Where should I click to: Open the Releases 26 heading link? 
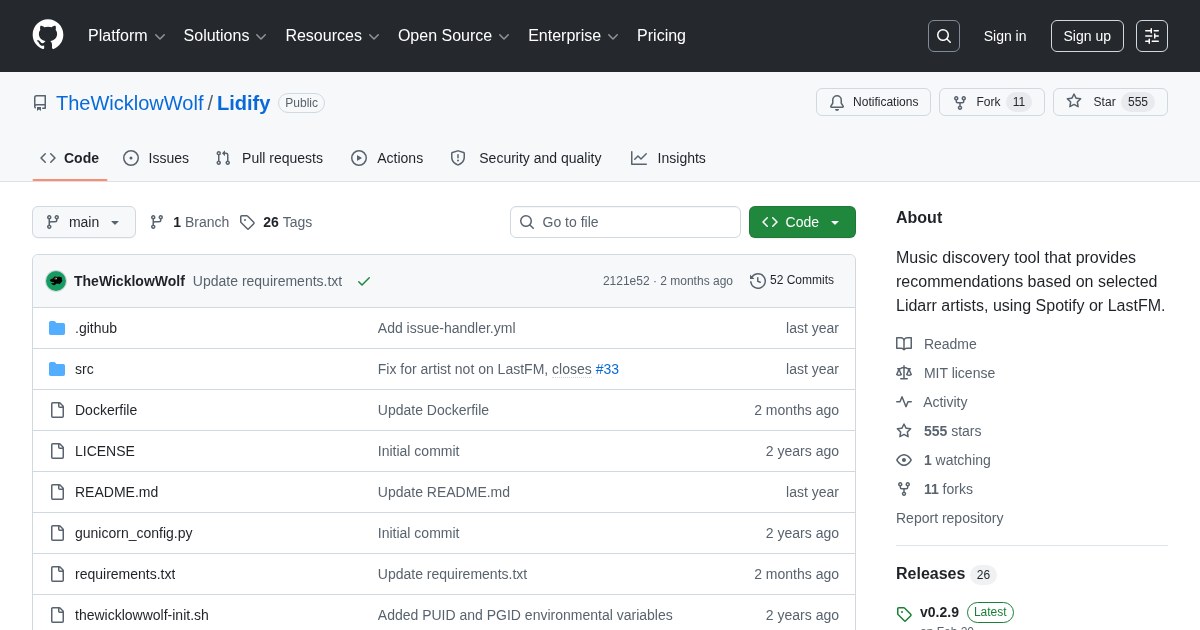pos(946,574)
